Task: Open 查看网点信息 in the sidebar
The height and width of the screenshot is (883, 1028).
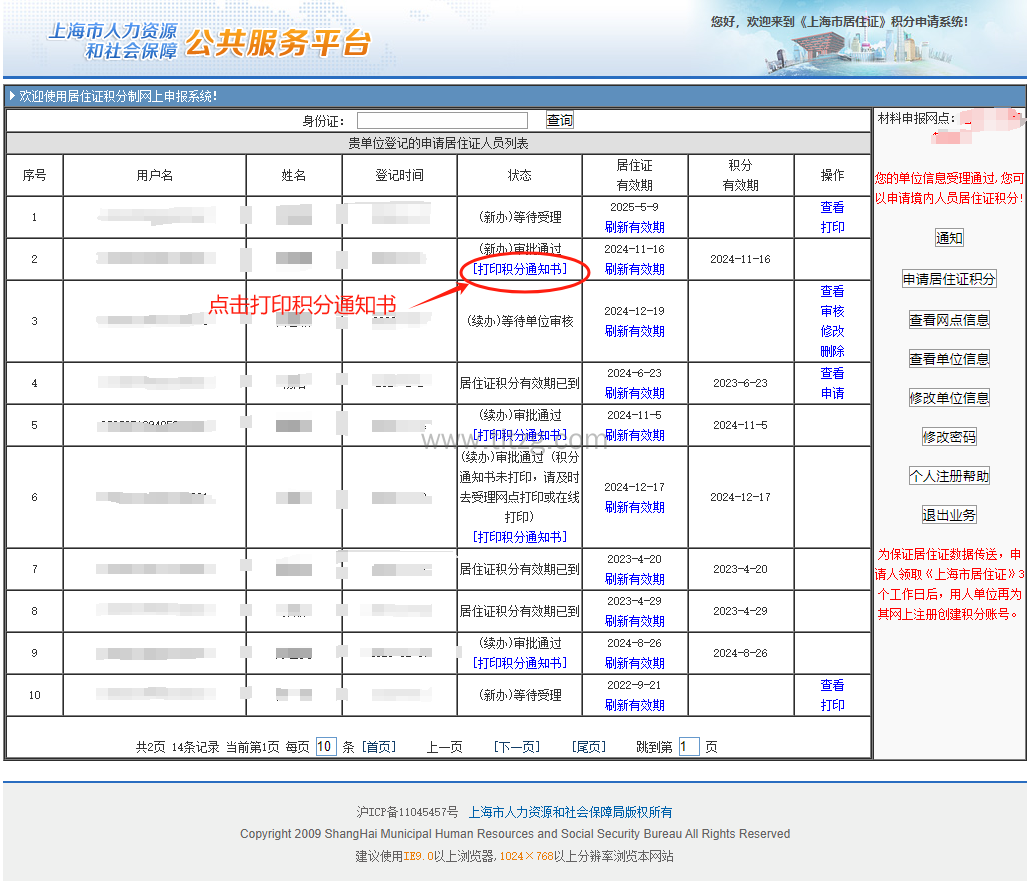Action: [x=949, y=320]
